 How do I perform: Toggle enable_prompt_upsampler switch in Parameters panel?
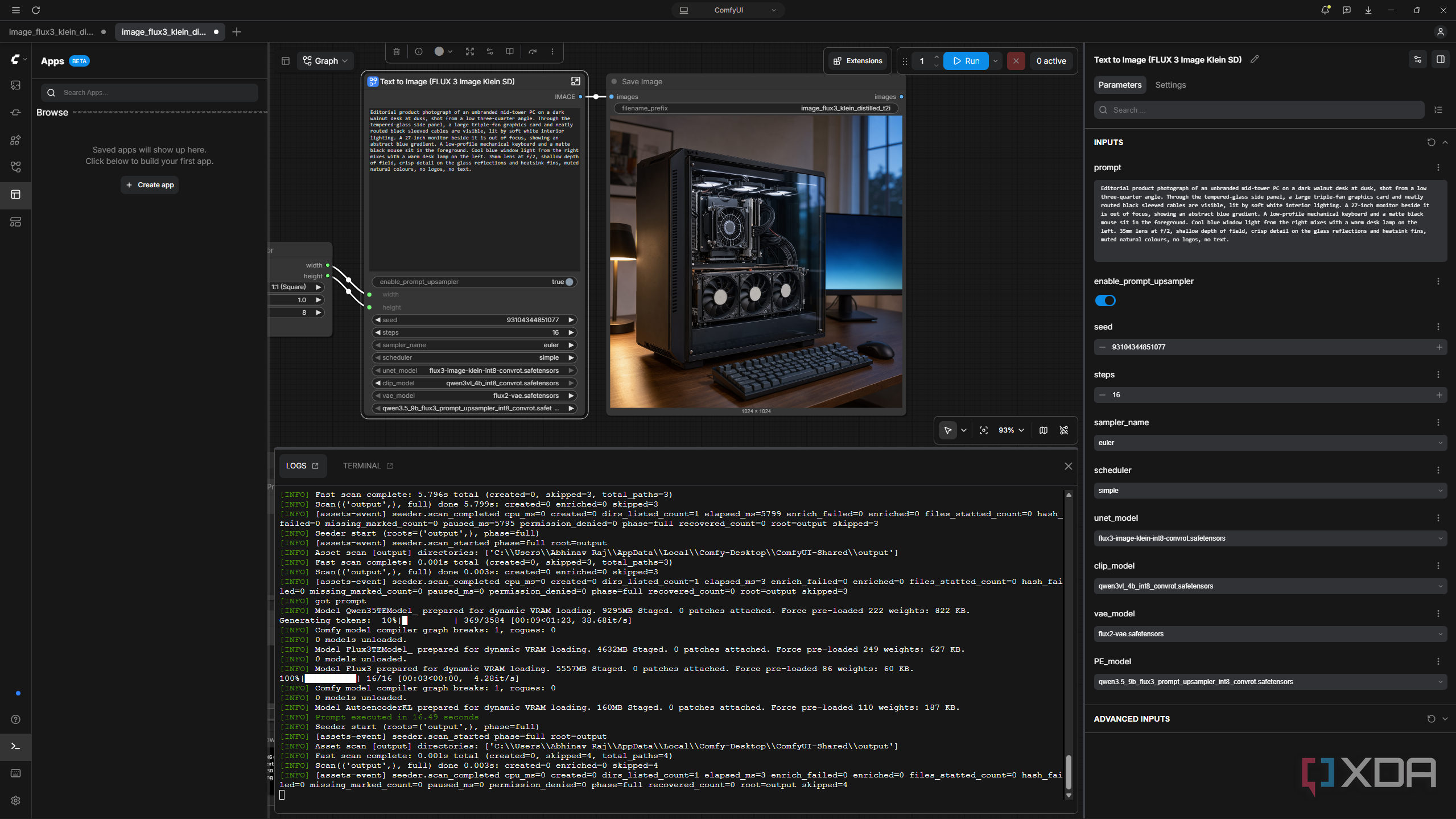tap(1106, 301)
